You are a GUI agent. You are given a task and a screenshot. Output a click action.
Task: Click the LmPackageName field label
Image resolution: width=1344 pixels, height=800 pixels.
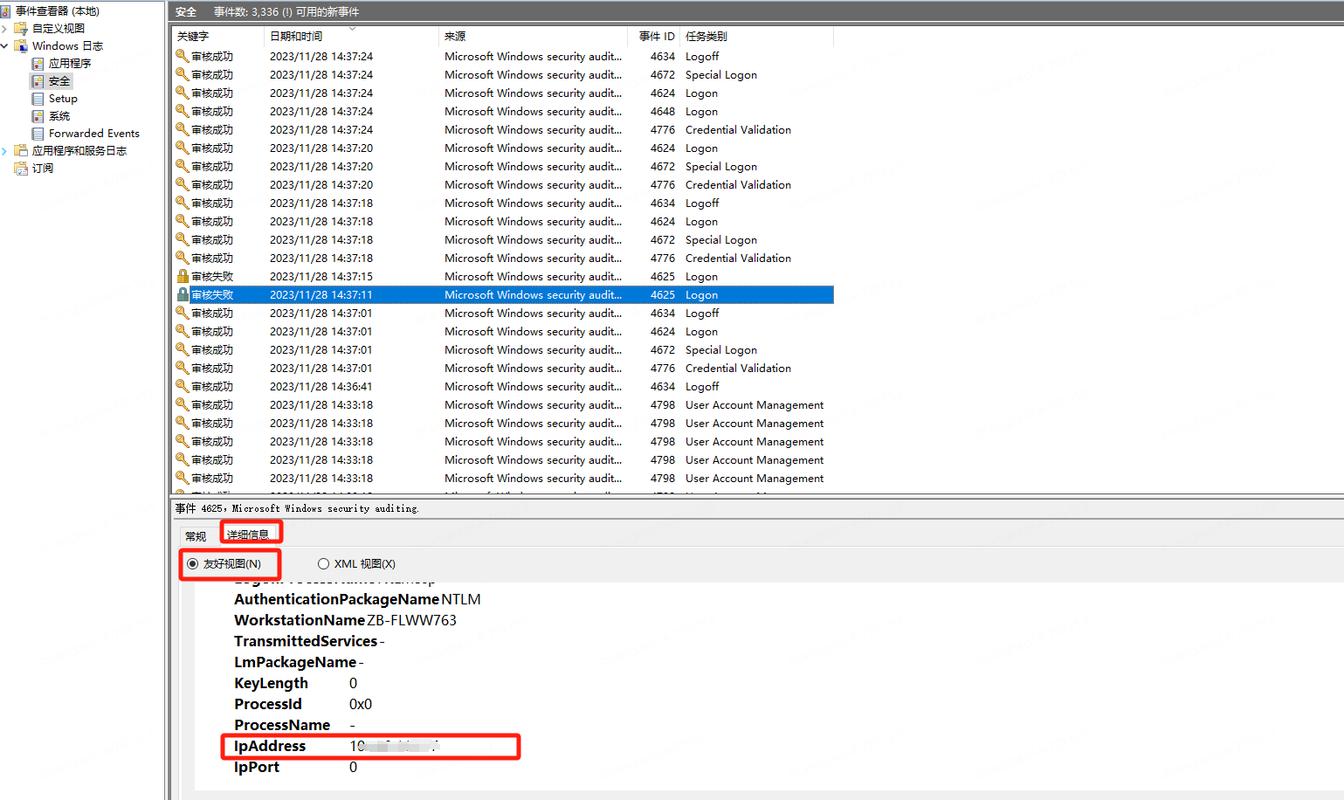click(x=295, y=662)
